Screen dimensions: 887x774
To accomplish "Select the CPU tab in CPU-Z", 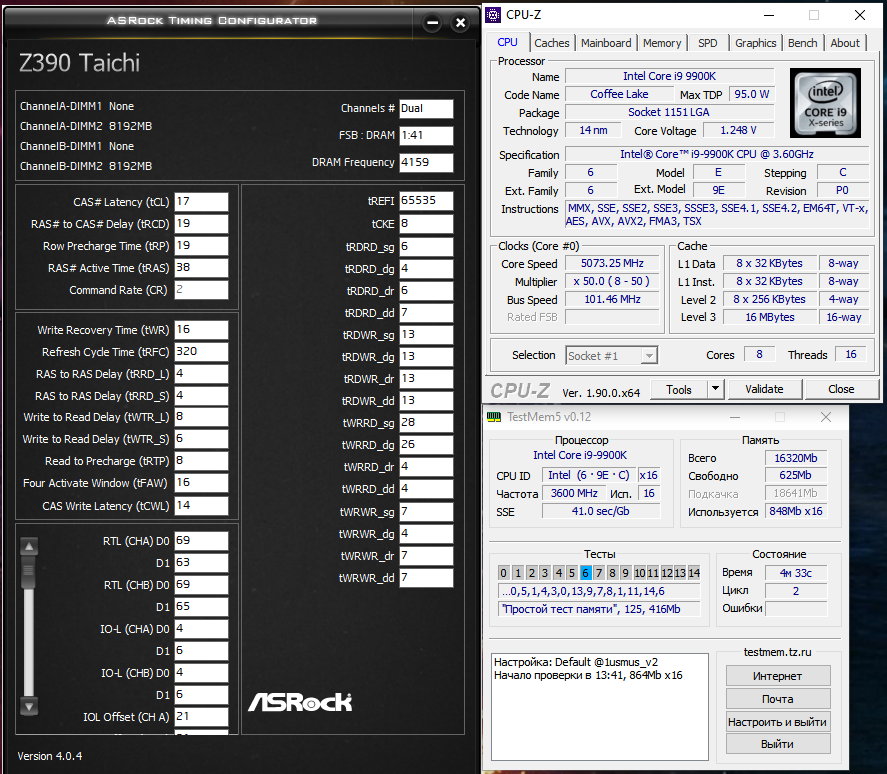I will click(507, 42).
